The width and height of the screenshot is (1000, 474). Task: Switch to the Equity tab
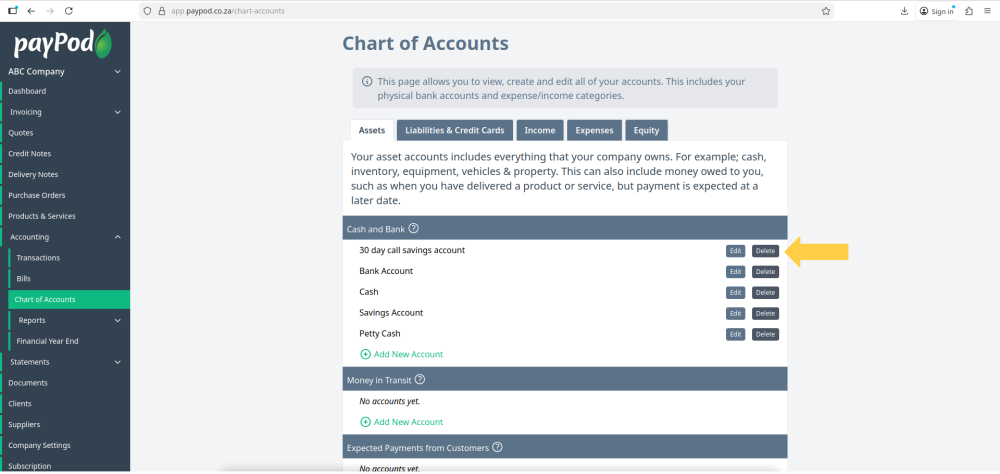[x=646, y=130]
